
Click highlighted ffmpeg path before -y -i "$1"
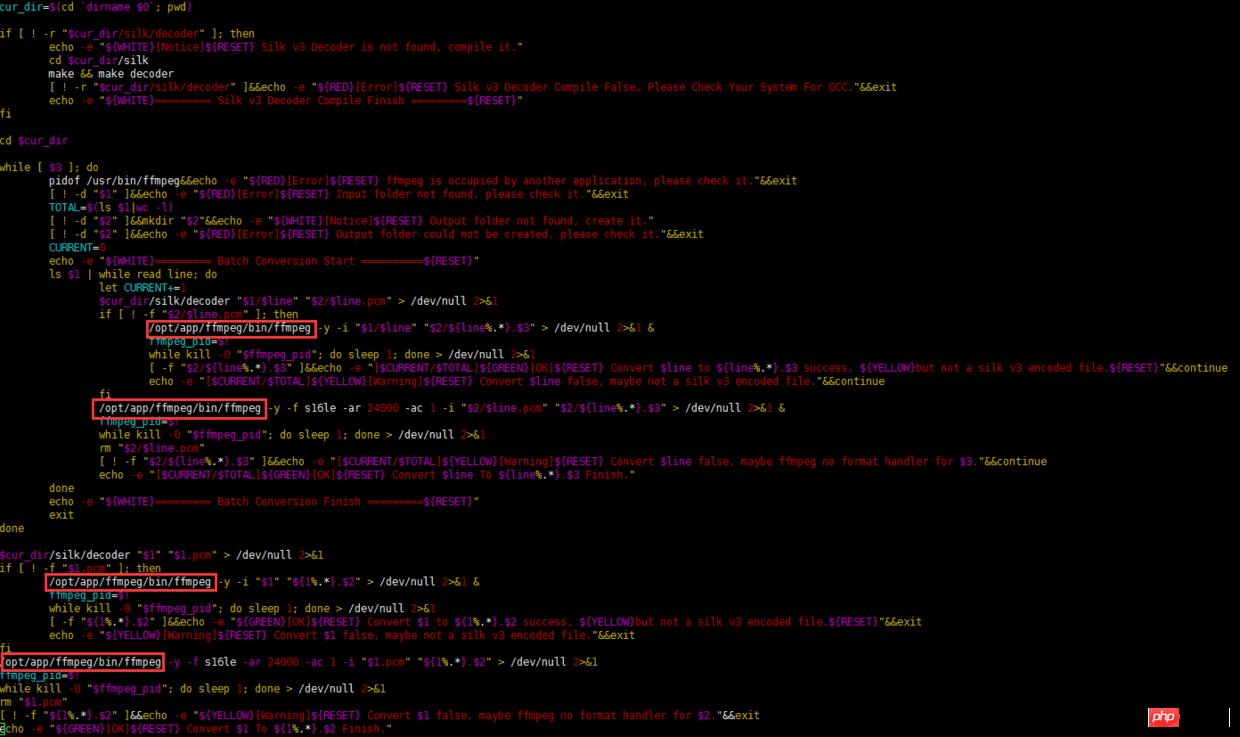[x=130, y=582]
